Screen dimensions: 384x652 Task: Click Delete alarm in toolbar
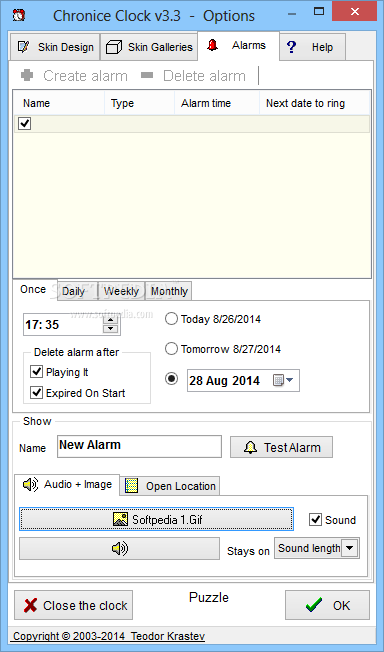(x=193, y=76)
